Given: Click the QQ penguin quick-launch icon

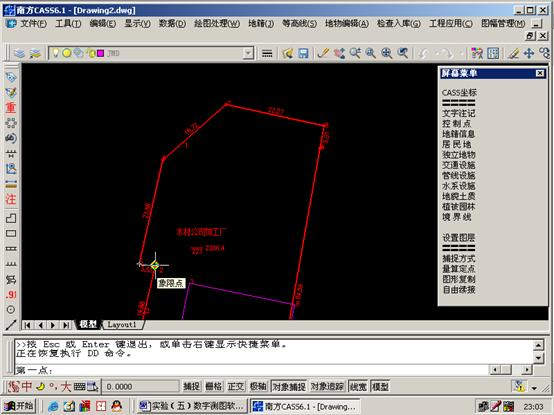Looking at the screenshot, I should pyautogui.click(x=117, y=406).
